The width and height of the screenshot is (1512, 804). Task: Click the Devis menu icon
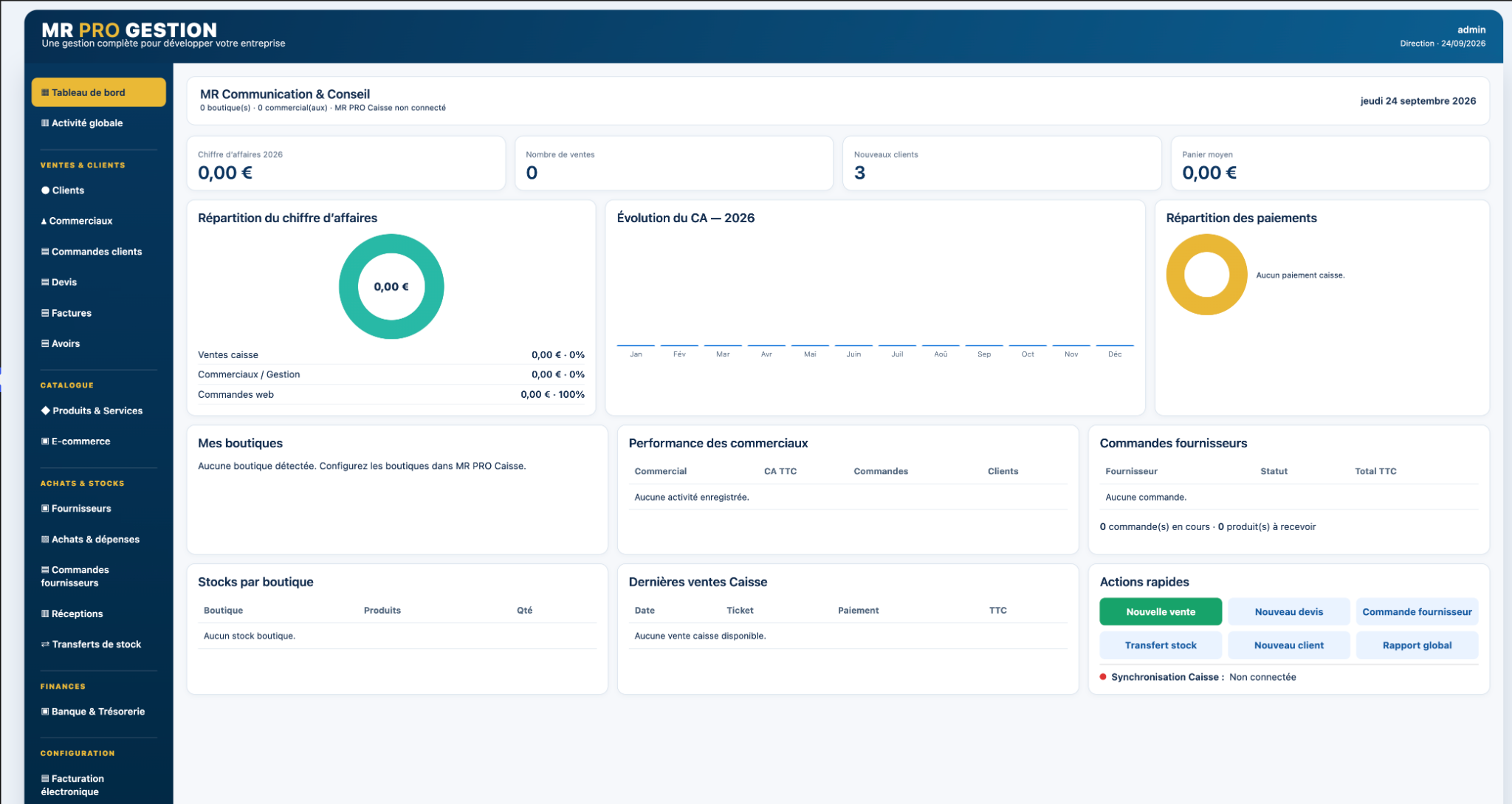pyautogui.click(x=45, y=282)
